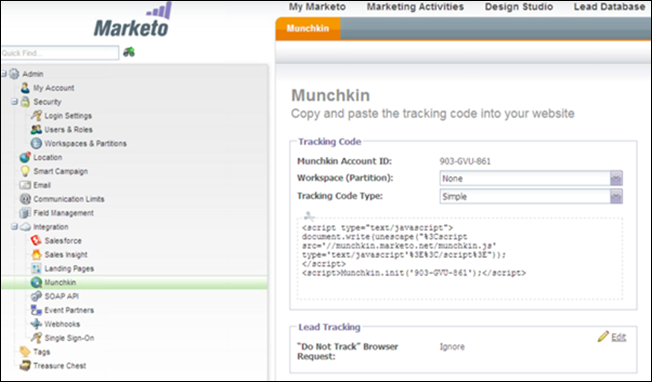Viewport: 652px width, 382px height.
Task: Click the Single Sign-On keys icon
Action: point(36,338)
